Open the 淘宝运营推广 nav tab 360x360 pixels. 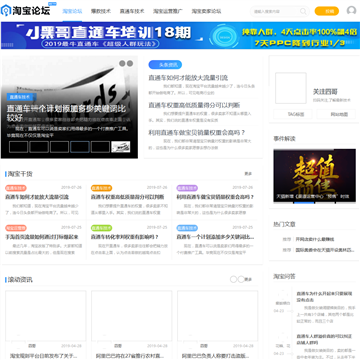click(168, 11)
